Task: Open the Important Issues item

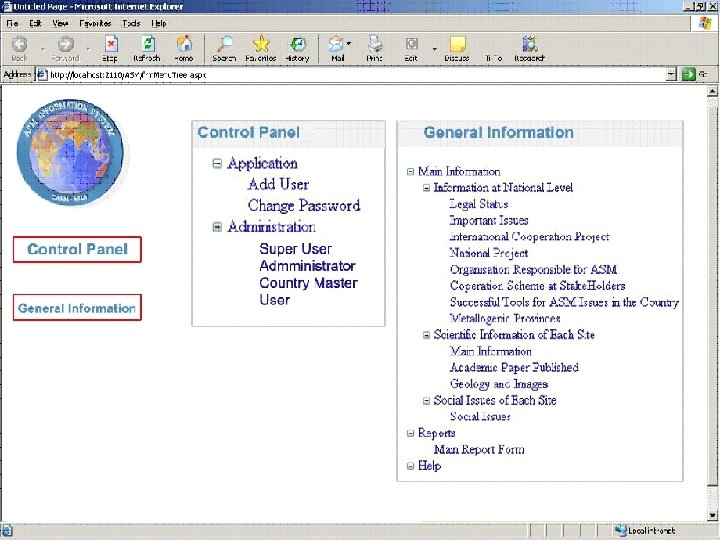Action: coord(489,220)
